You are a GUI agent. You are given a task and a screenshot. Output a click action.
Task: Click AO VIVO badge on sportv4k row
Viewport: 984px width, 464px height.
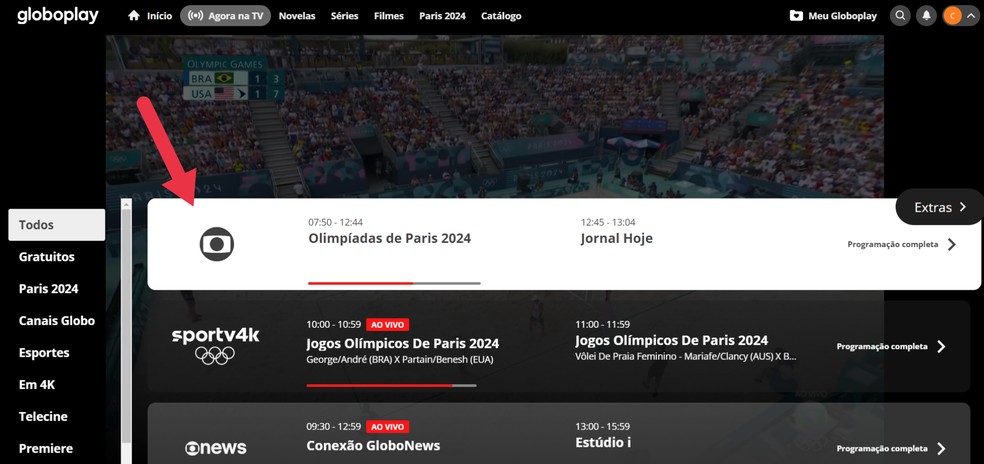388,325
